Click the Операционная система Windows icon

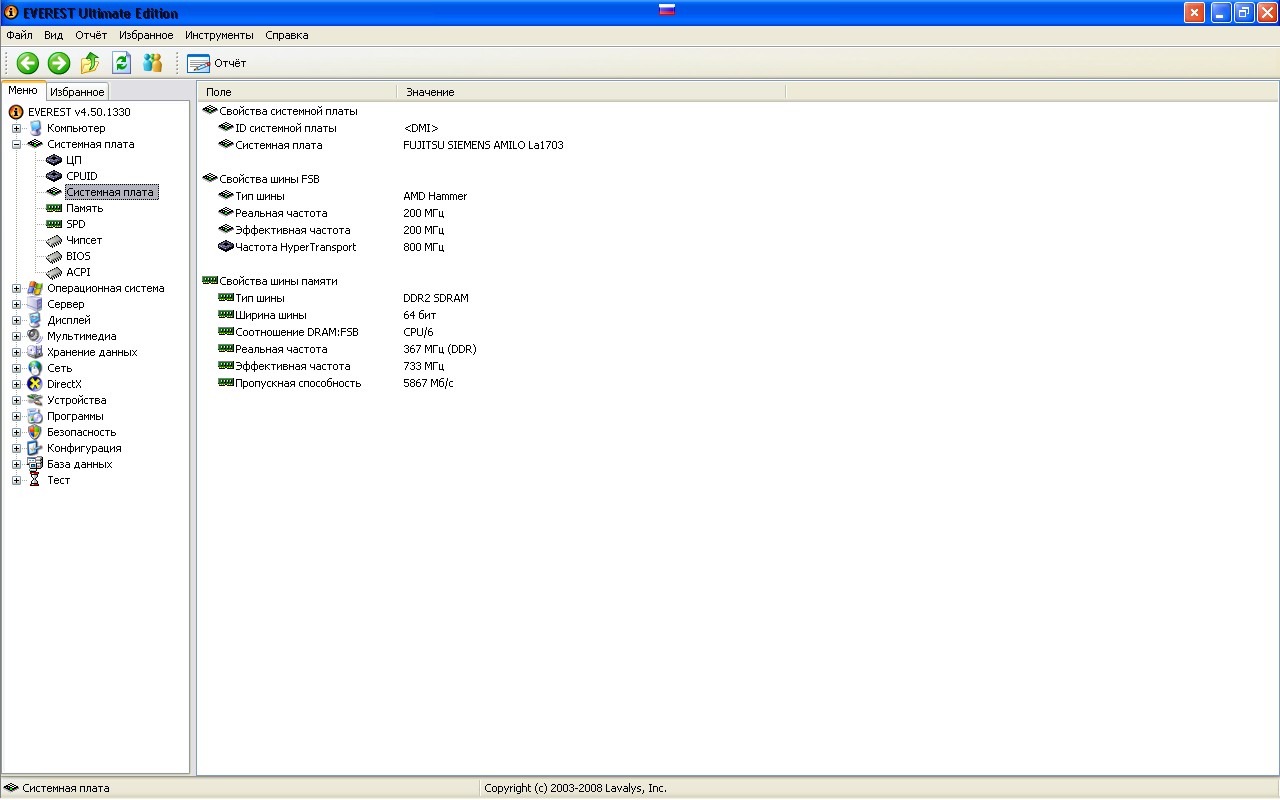pos(35,288)
